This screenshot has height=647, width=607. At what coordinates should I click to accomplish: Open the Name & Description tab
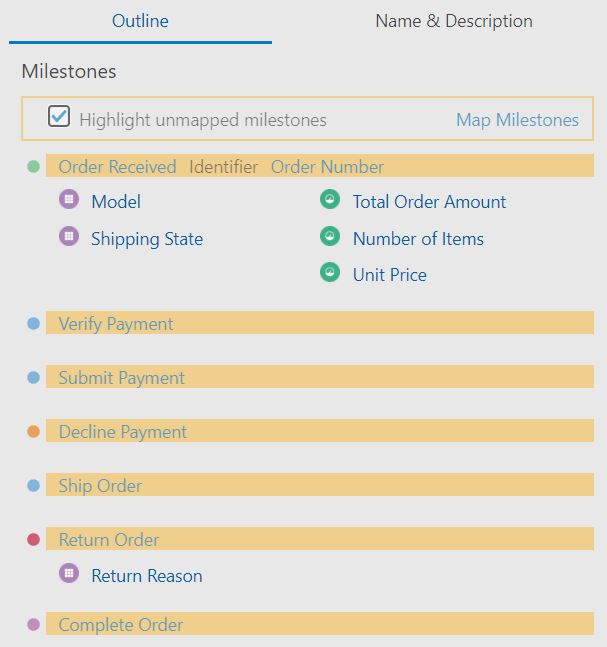[453, 21]
